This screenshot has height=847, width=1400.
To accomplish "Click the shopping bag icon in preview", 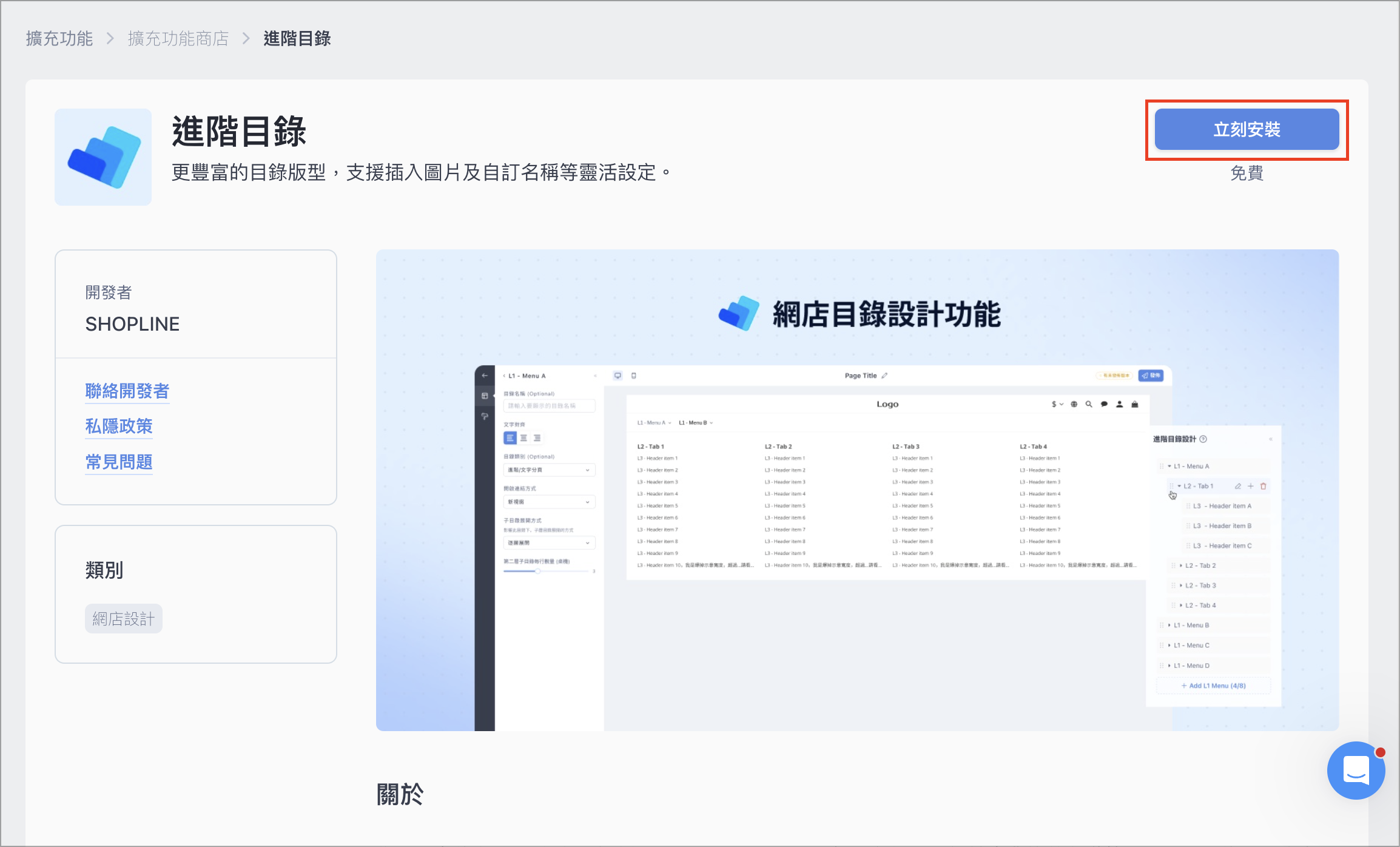I will tap(1135, 404).
